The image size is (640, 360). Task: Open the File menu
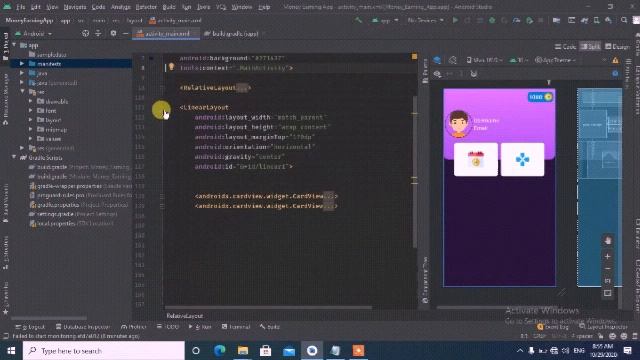20,7
